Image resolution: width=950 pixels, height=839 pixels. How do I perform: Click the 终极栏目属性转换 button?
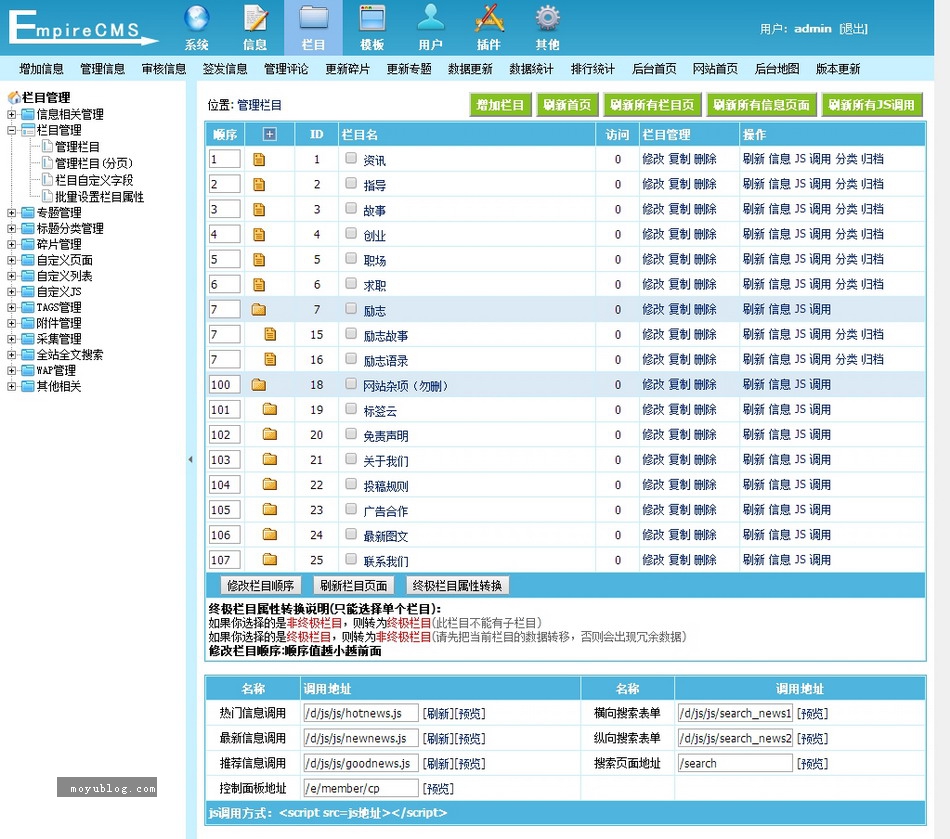[457, 585]
